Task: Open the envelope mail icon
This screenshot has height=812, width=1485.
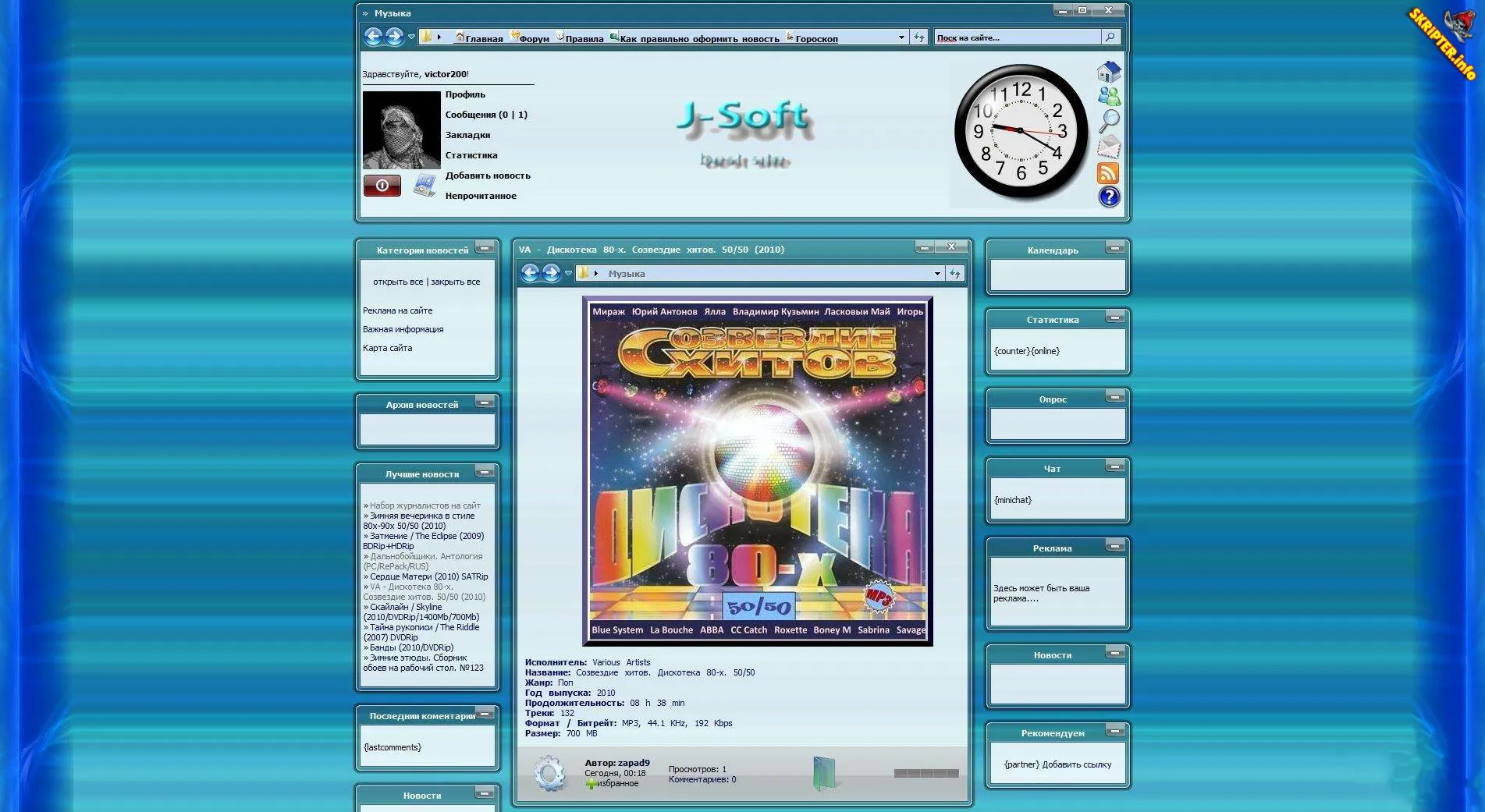Action: pos(1109,147)
